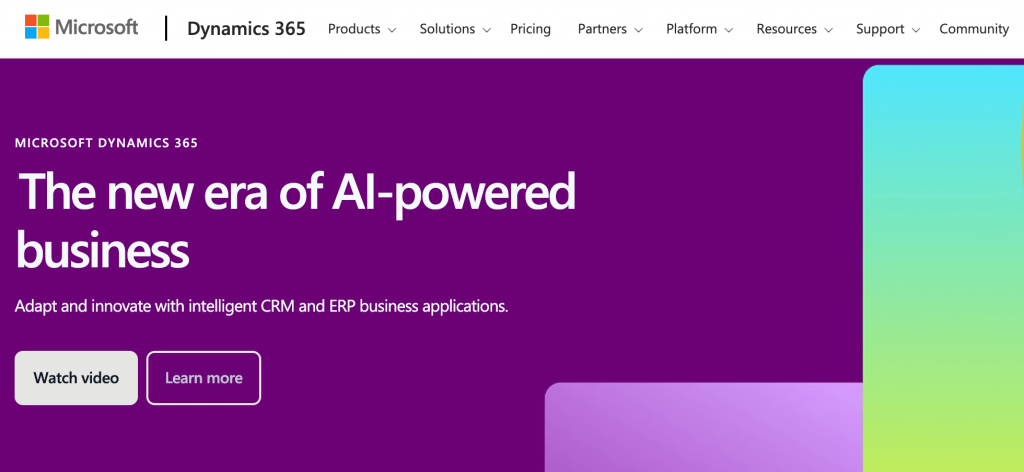
Task: Expand the Partners chevron arrow
Action: click(638, 30)
